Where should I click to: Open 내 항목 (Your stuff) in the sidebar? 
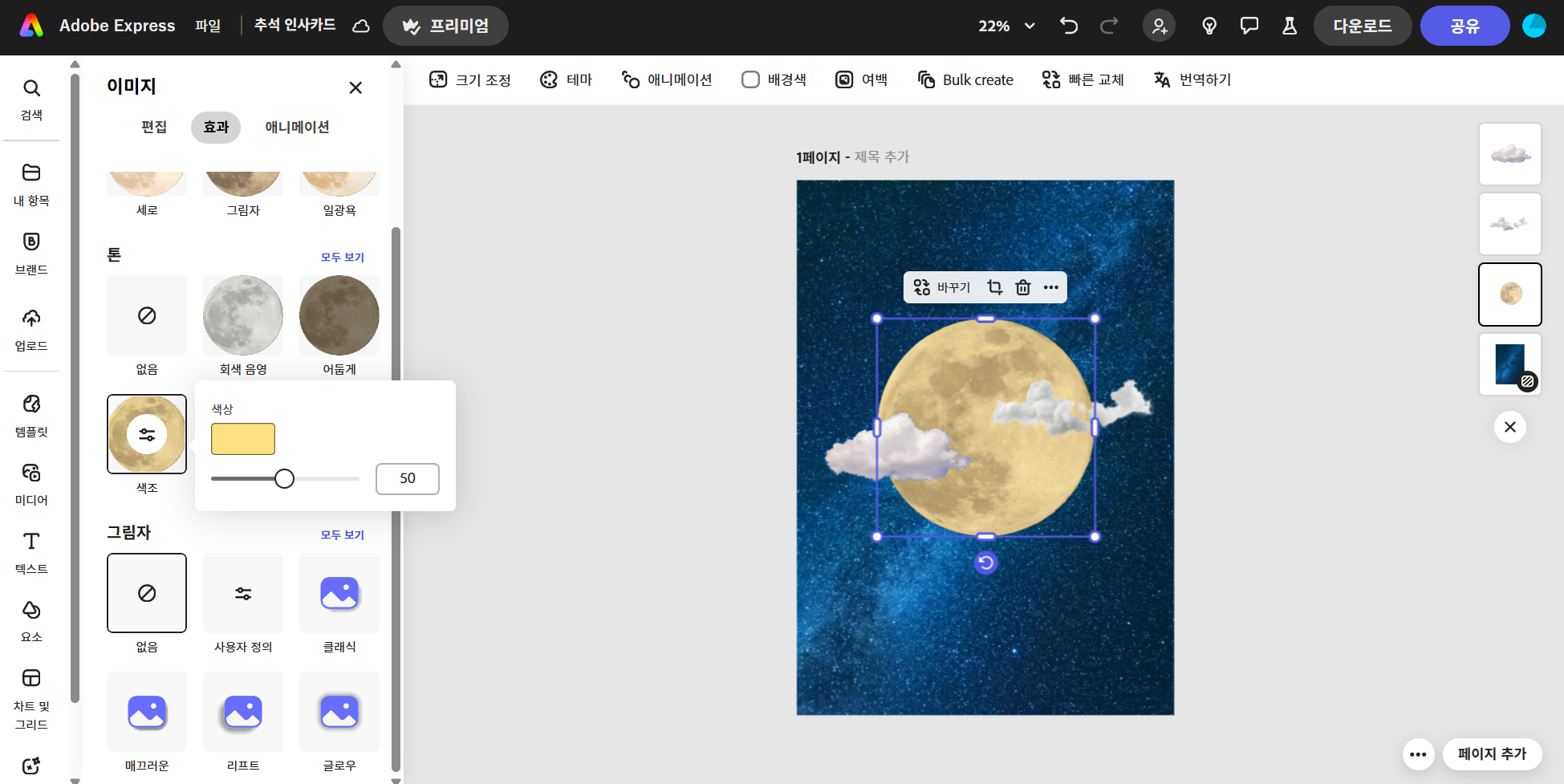click(31, 185)
